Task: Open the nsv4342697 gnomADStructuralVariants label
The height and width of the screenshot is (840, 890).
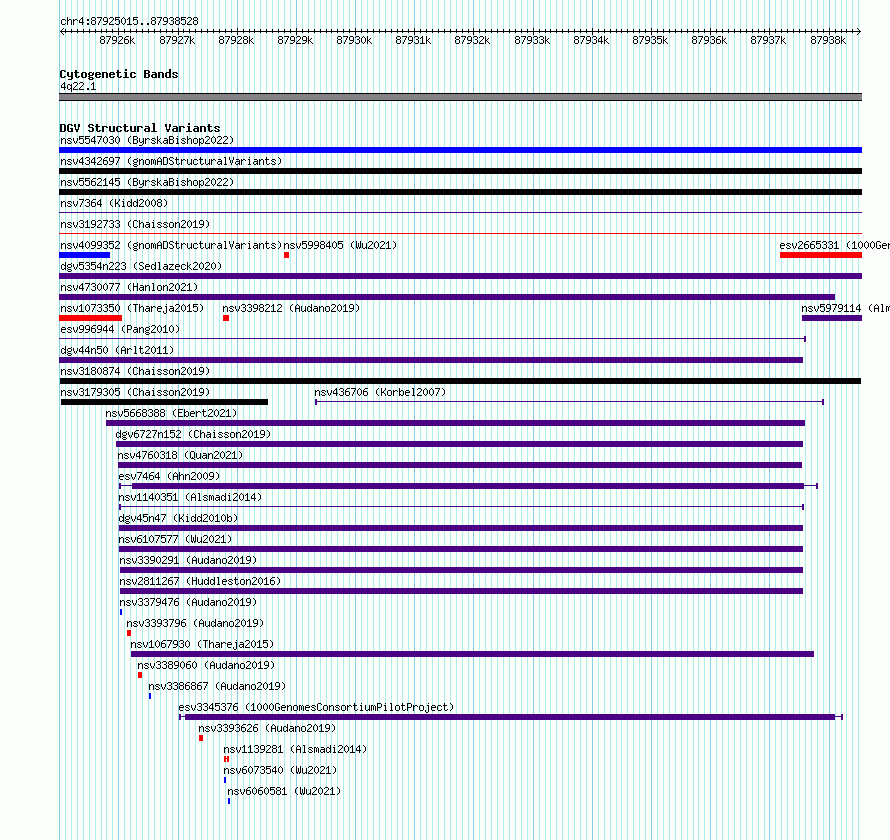Action: (x=171, y=161)
